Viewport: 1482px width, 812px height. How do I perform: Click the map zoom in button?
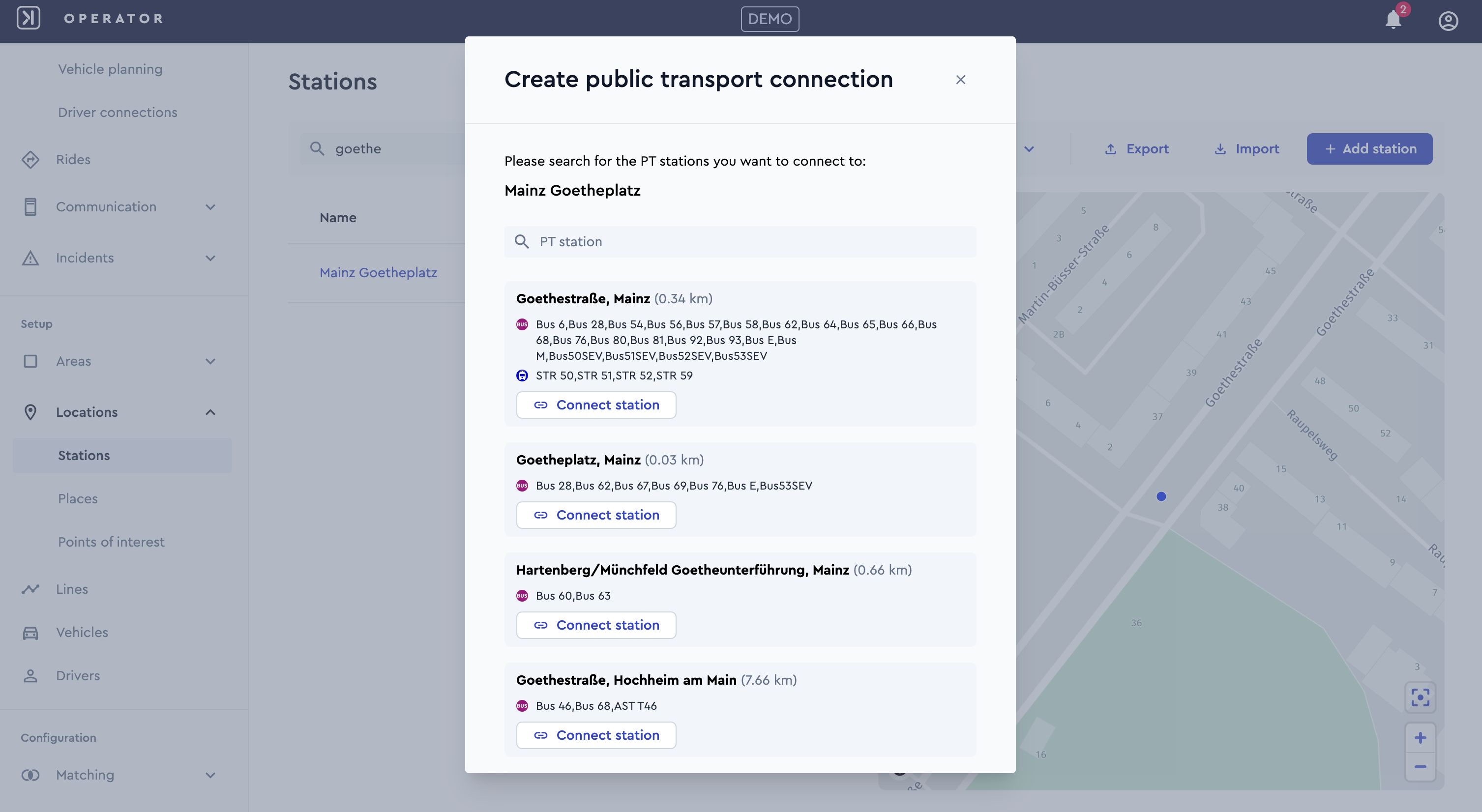[1420, 737]
